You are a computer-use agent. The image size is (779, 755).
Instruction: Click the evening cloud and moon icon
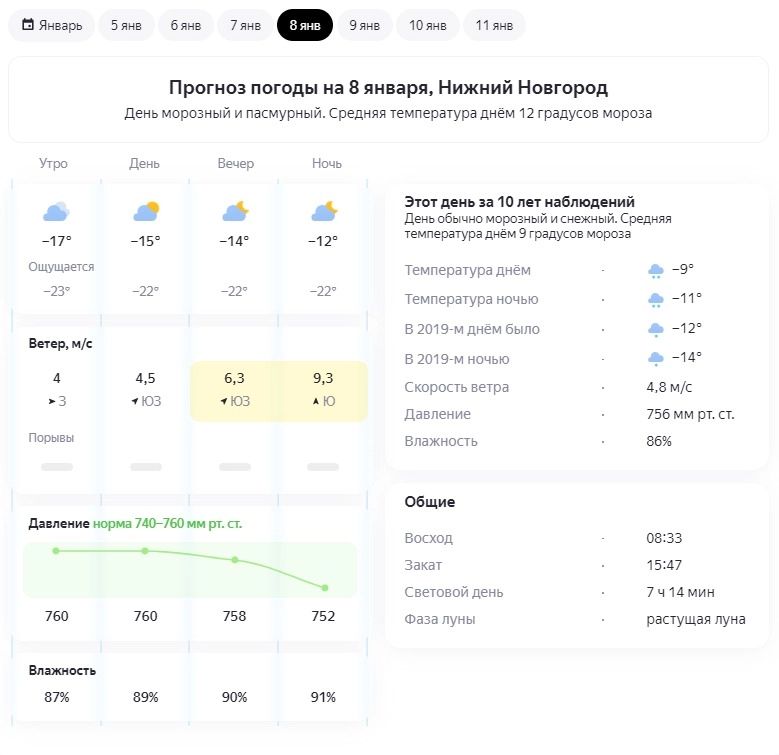click(x=234, y=211)
